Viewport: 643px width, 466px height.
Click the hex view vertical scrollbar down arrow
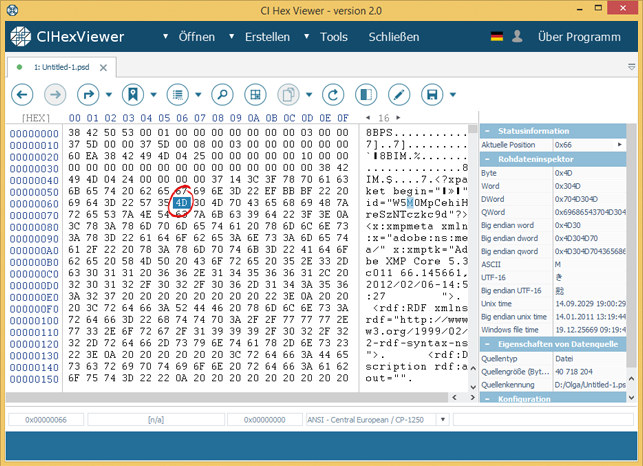click(x=472, y=387)
